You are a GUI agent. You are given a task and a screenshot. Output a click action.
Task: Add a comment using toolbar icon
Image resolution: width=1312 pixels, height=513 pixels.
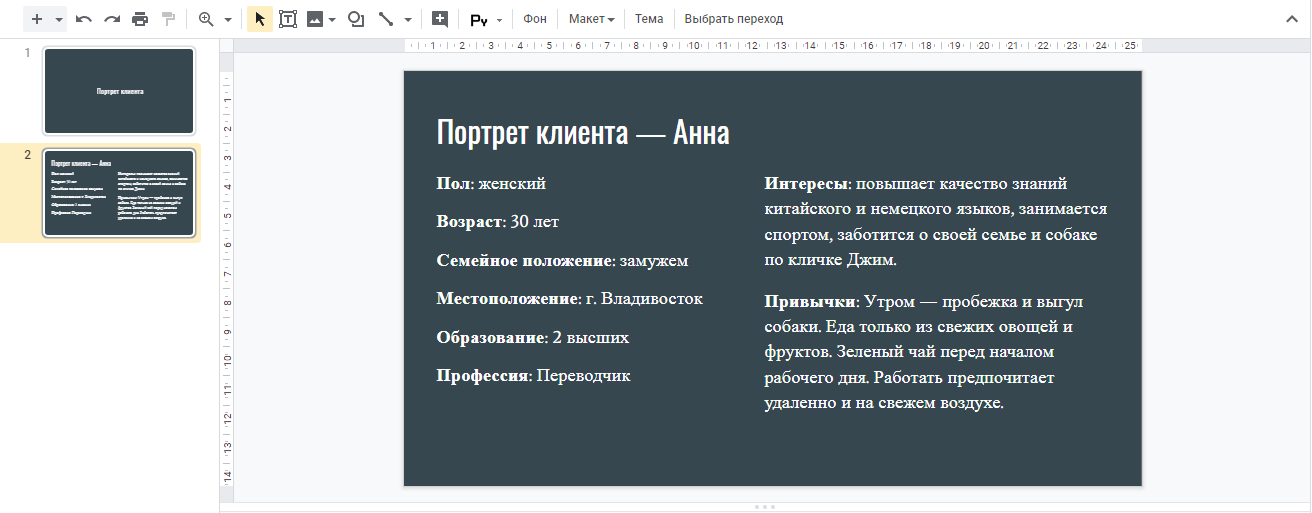pos(439,19)
